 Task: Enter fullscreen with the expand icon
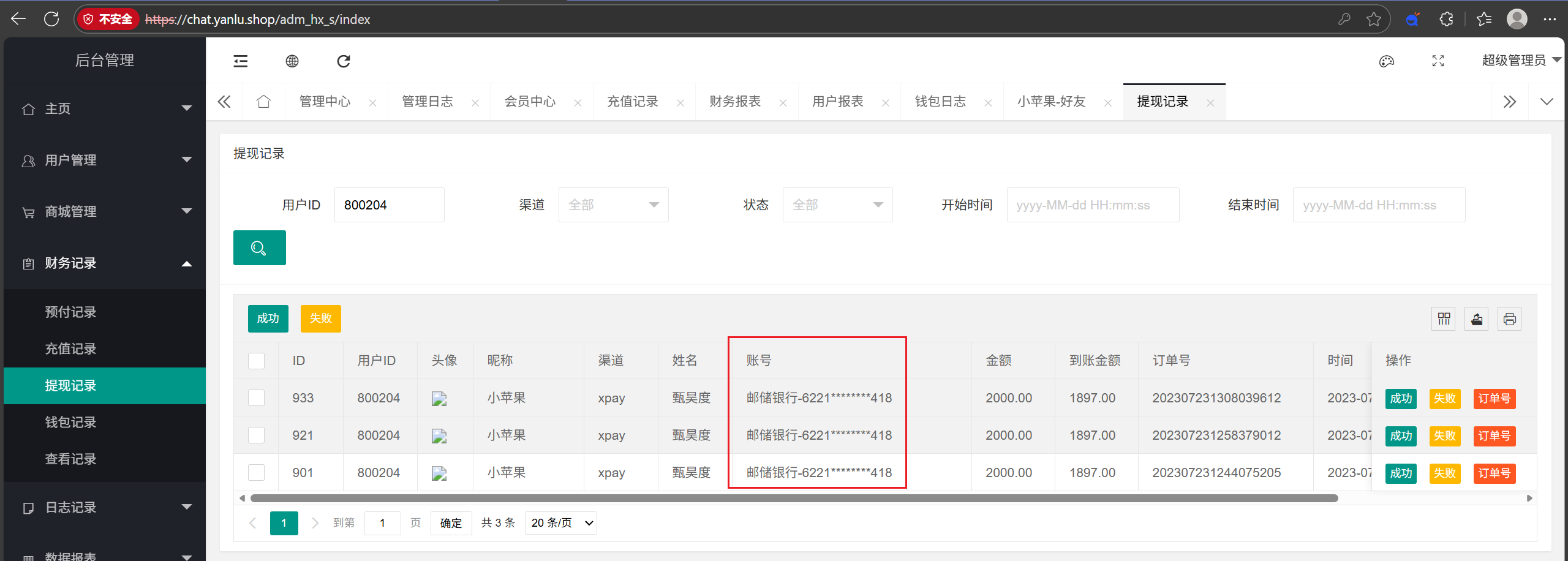(x=1438, y=61)
